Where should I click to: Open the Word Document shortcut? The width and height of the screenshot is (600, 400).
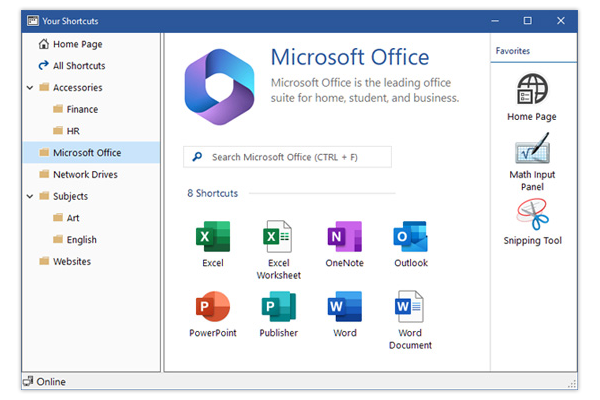[x=409, y=306]
